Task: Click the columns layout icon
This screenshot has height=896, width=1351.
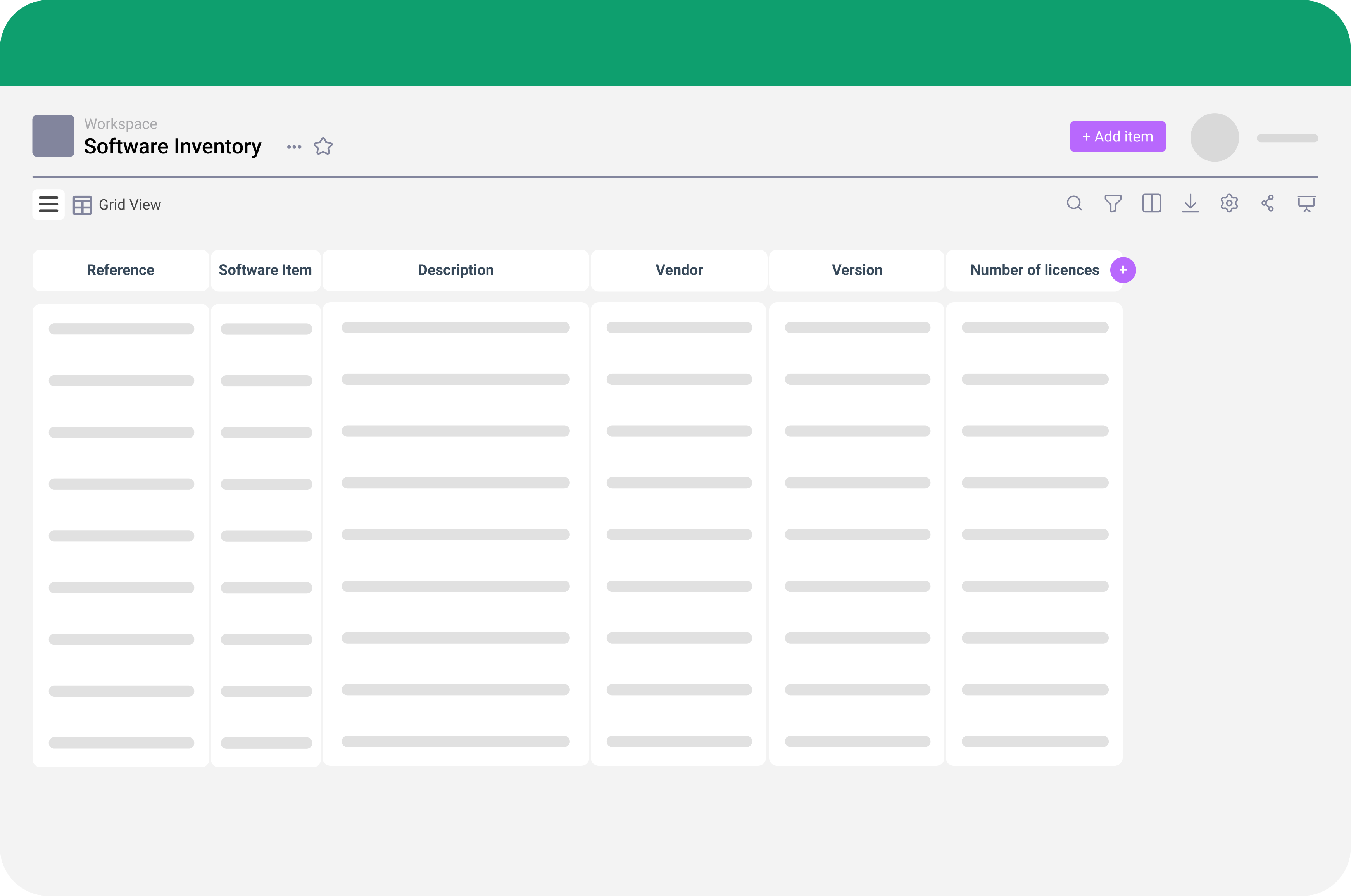Action: point(1151,203)
